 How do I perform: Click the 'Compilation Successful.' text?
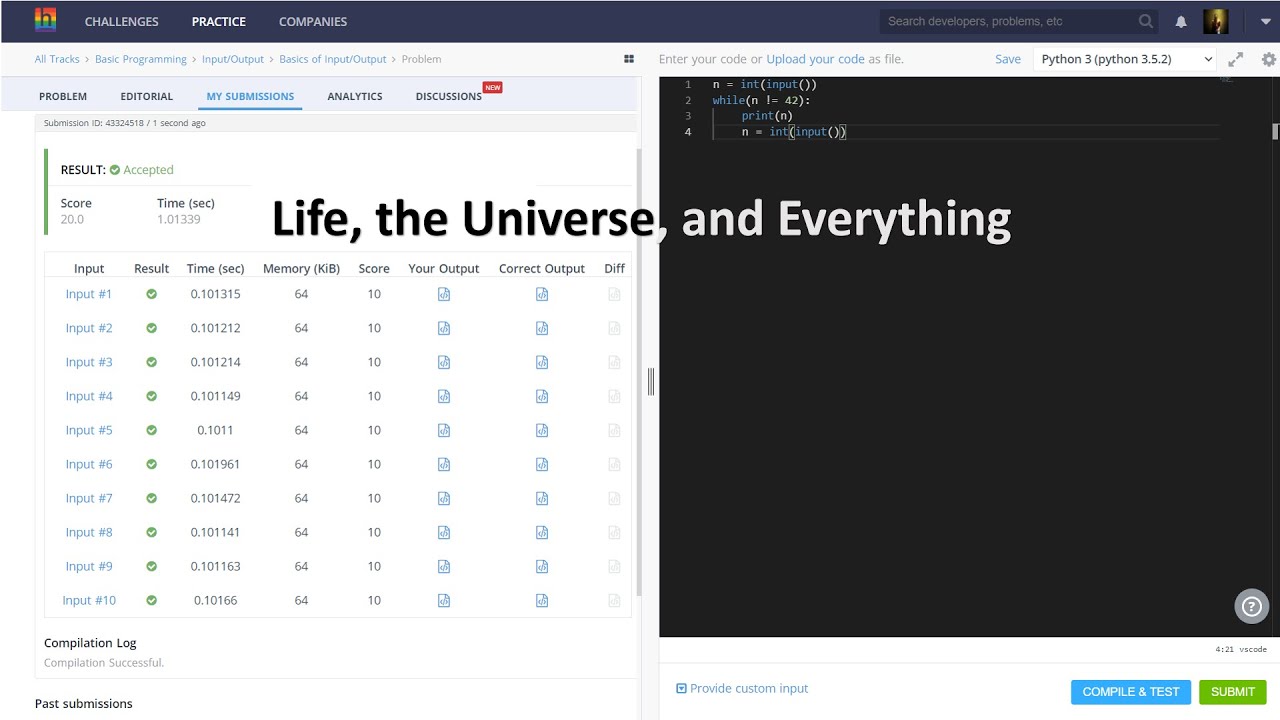(x=104, y=662)
